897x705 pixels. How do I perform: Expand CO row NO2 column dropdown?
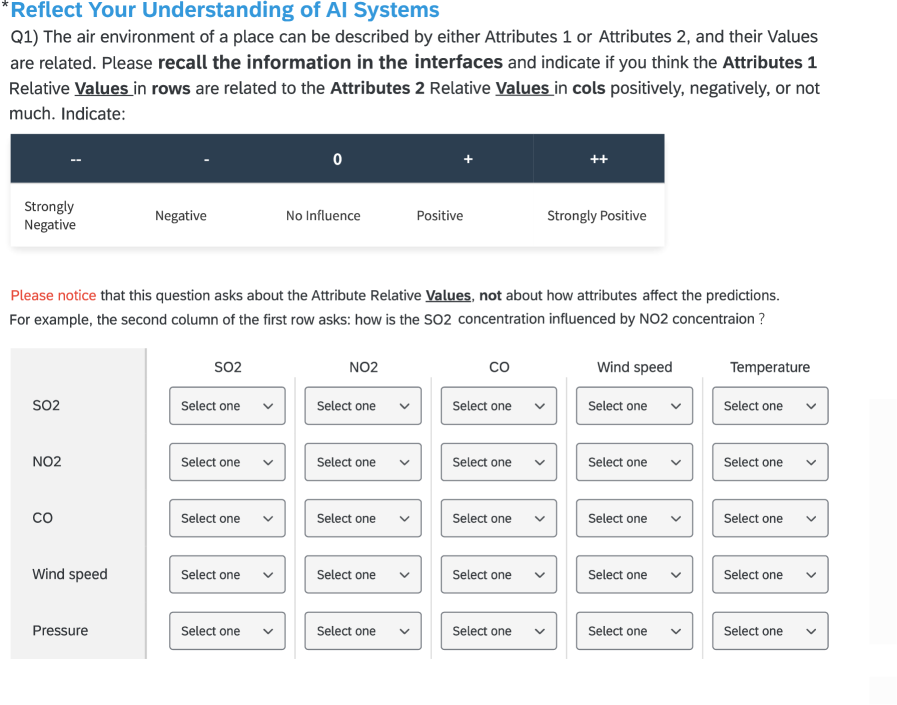363,518
